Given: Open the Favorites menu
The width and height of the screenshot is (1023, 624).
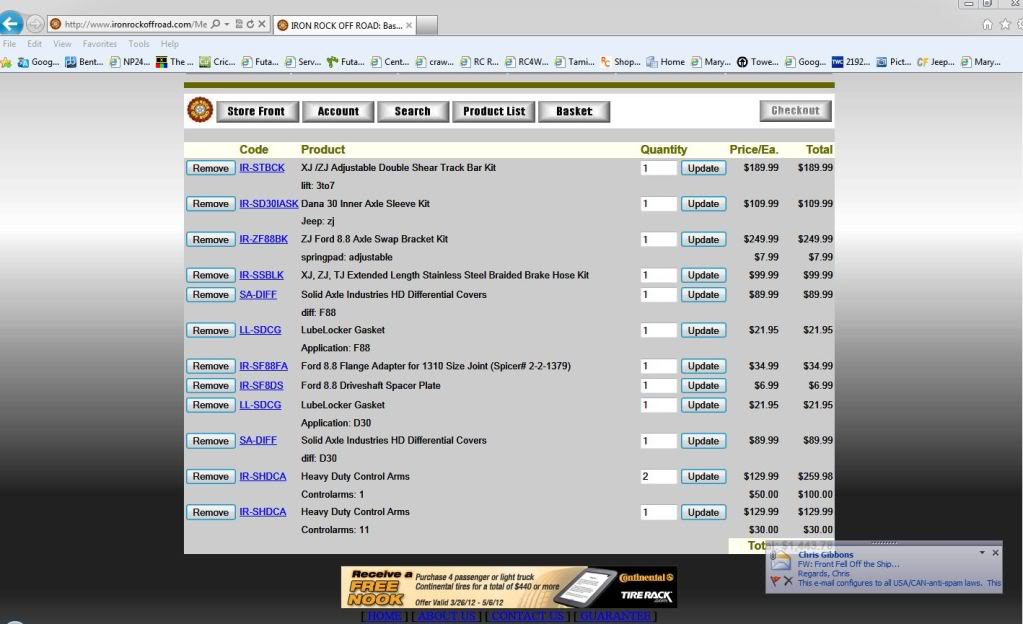Looking at the screenshot, I should tap(100, 44).
